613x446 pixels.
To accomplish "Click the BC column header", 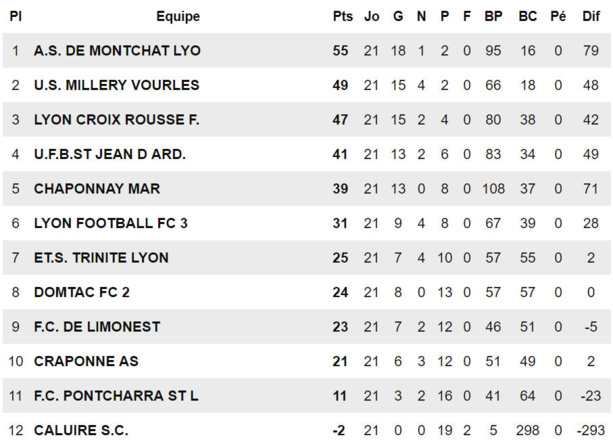I will [x=528, y=16].
